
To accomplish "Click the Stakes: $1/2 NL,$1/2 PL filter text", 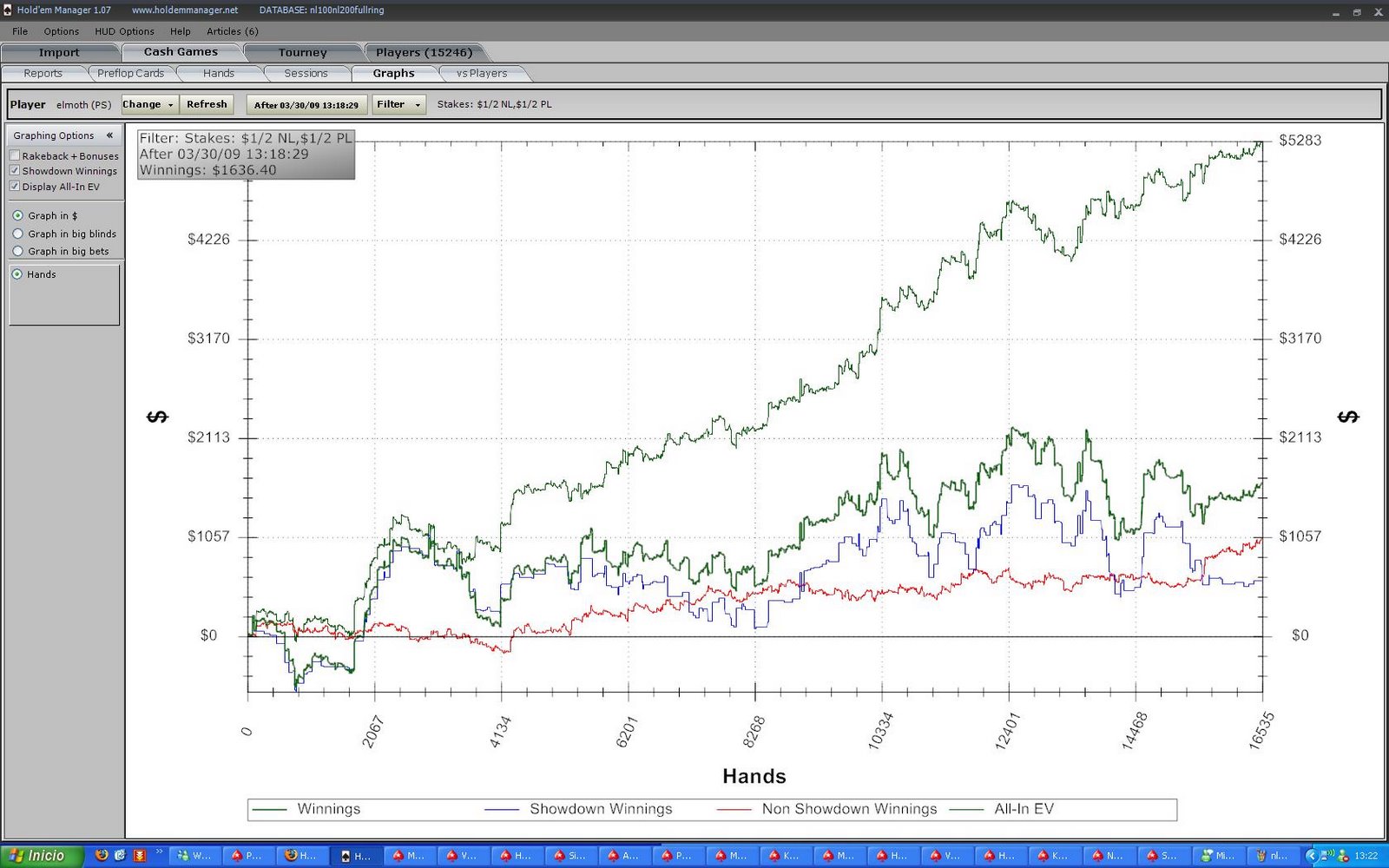I will pyautogui.click(x=494, y=104).
